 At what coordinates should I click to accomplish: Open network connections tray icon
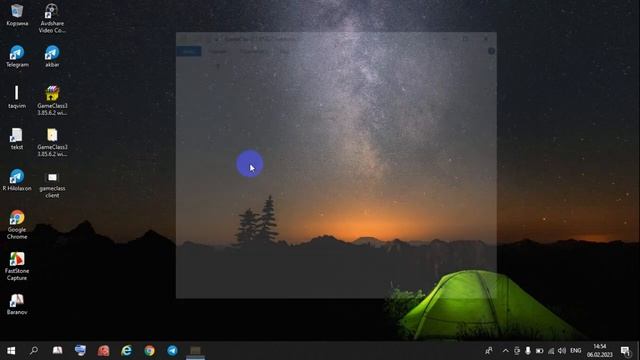[551, 351]
